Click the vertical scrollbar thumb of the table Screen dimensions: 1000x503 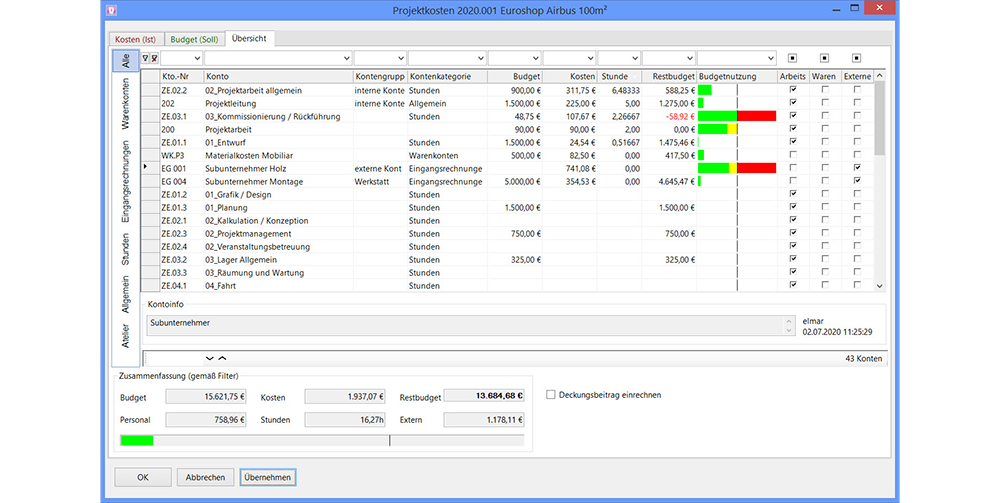(x=879, y=119)
